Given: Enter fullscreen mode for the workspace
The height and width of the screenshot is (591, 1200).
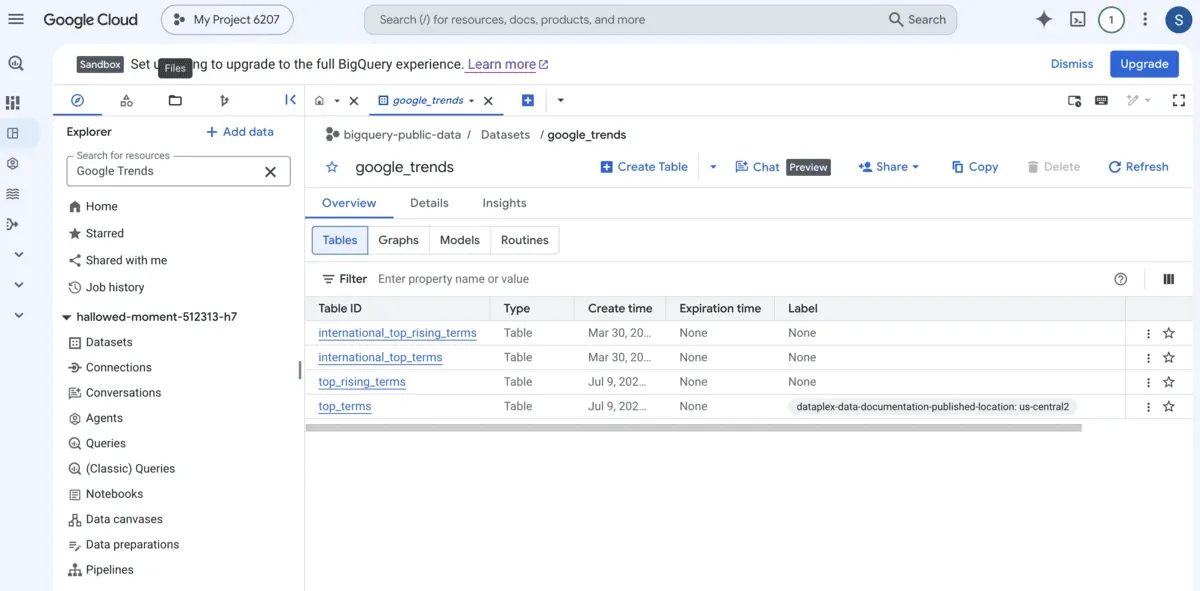Looking at the screenshot, I should pyautogui.click(x=1179, y=100).
